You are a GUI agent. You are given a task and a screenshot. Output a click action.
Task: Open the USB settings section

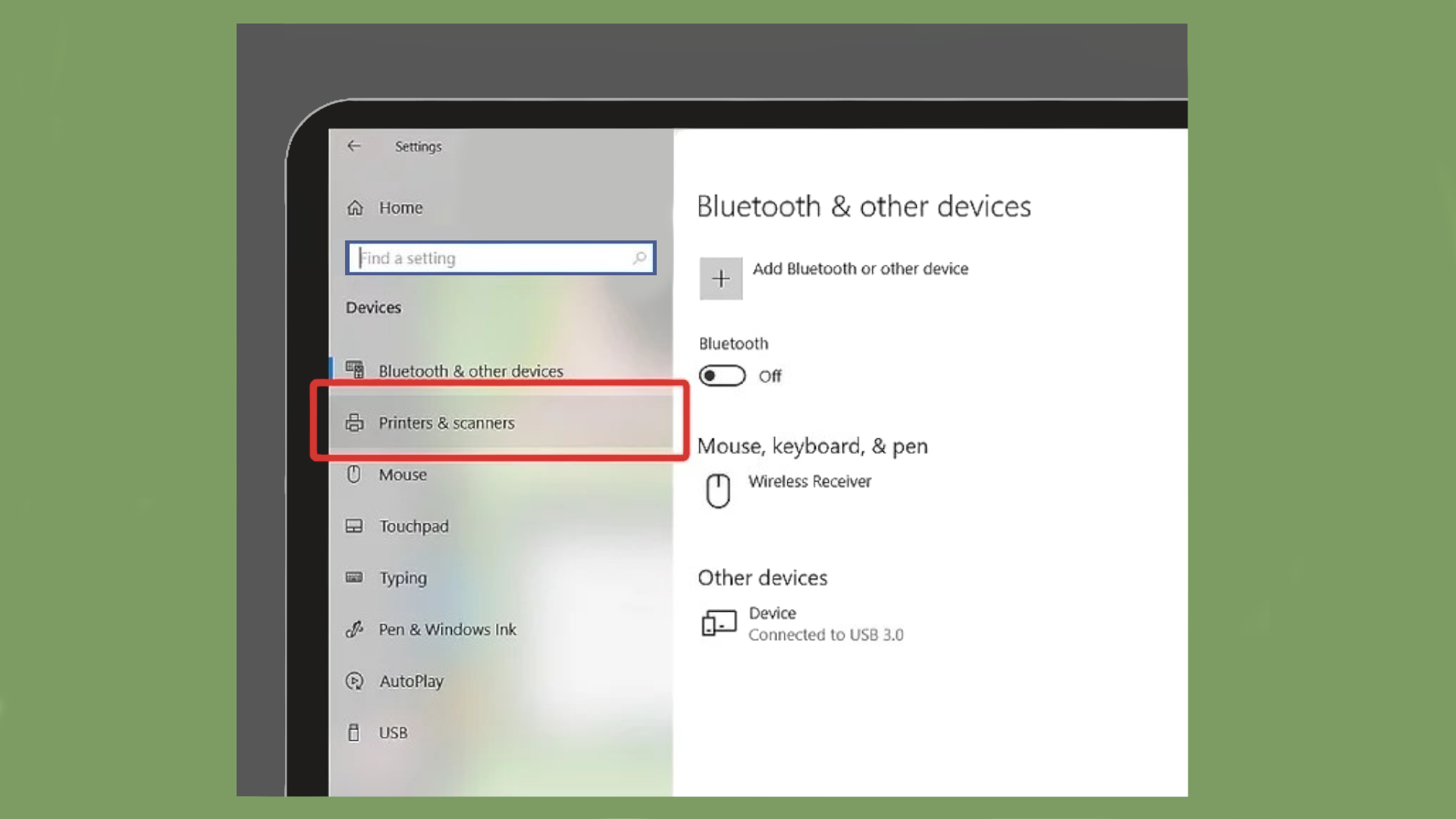(393, 733)
